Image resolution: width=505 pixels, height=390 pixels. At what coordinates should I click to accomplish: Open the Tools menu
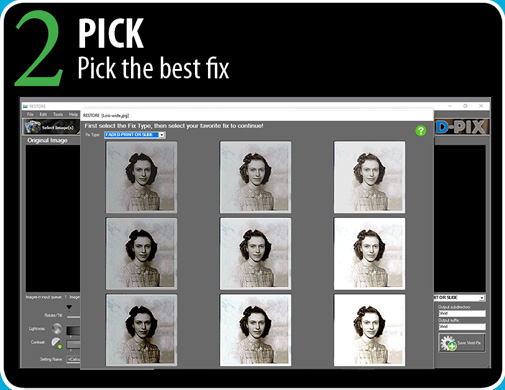pyautogui.click(x=58, y=114)
